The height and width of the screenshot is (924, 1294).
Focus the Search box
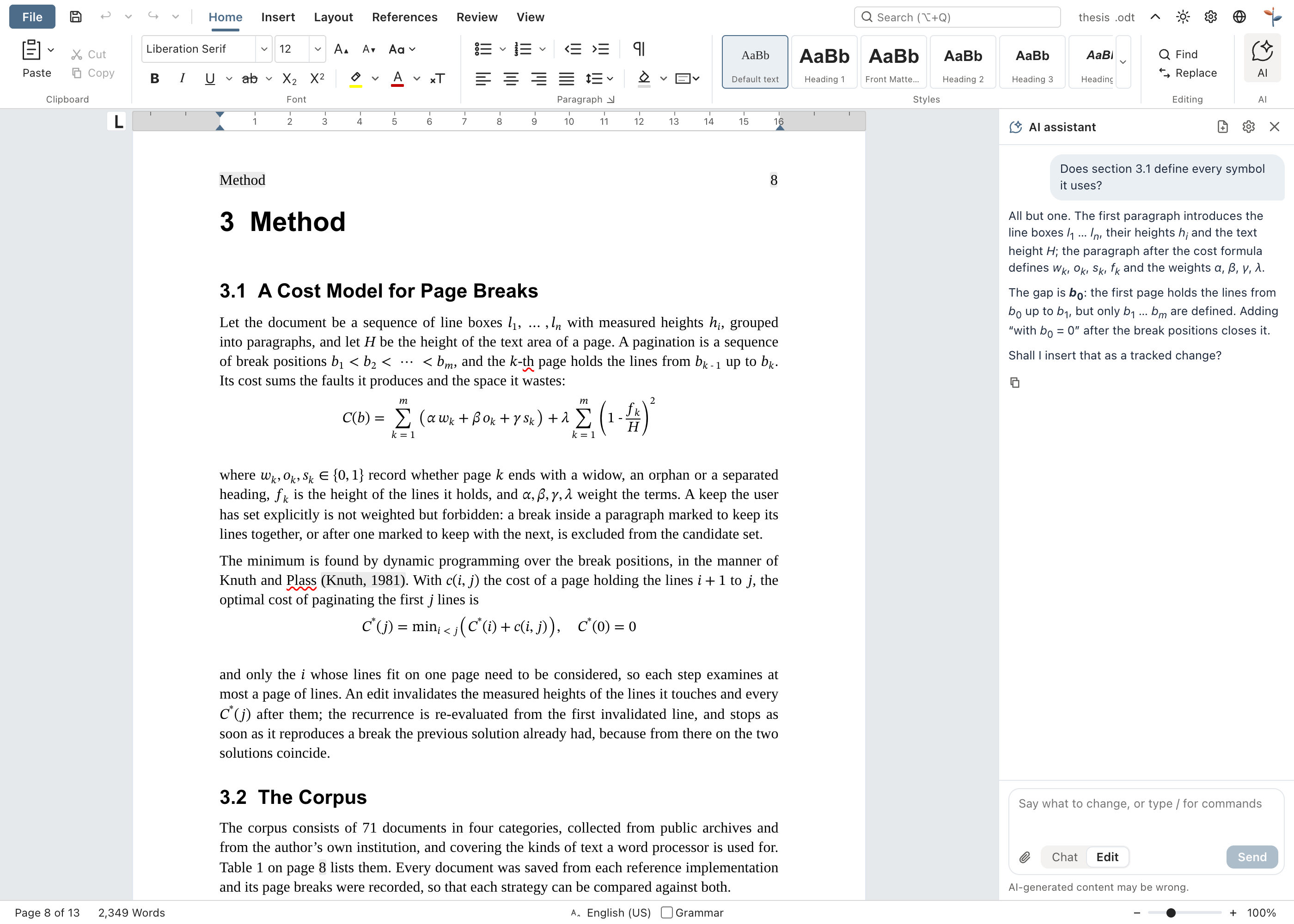point(957,17)
